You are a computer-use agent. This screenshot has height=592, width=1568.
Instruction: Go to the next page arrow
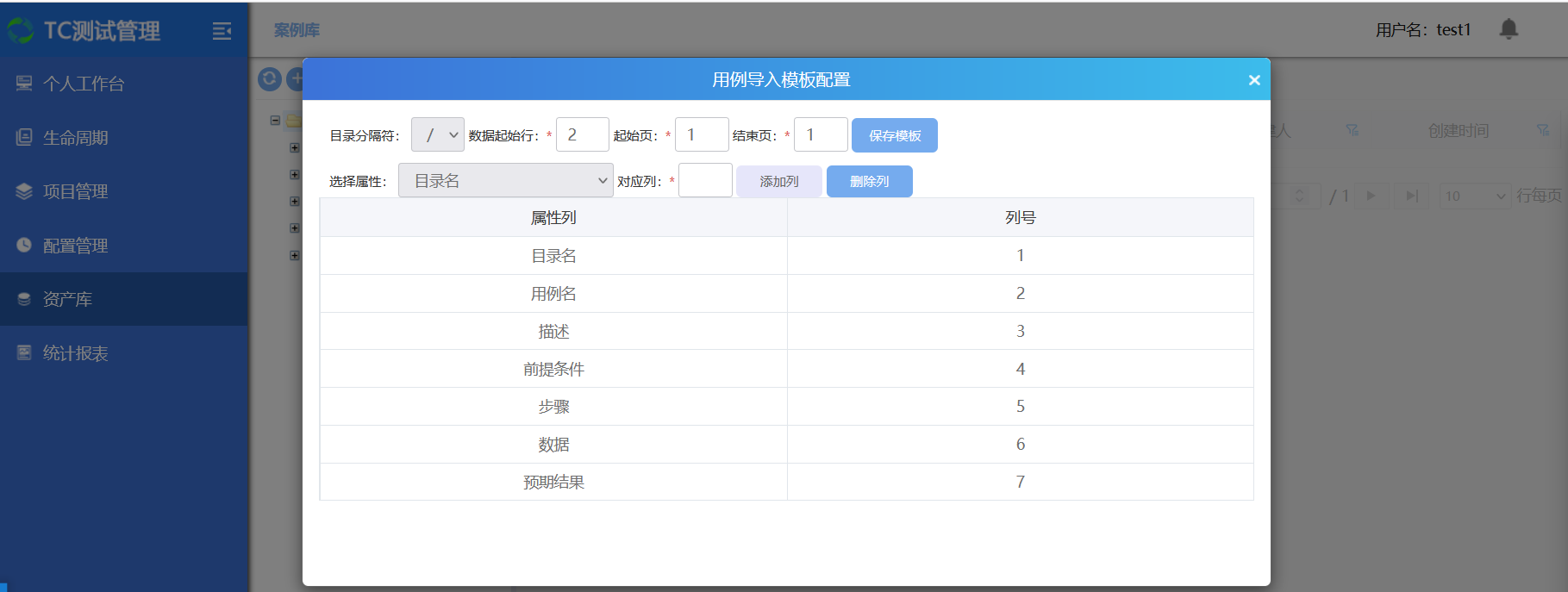[1371, 196]
